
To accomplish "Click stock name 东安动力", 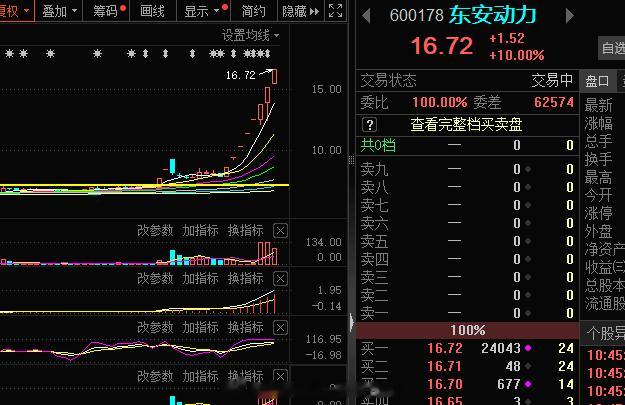I will [493, 15].
